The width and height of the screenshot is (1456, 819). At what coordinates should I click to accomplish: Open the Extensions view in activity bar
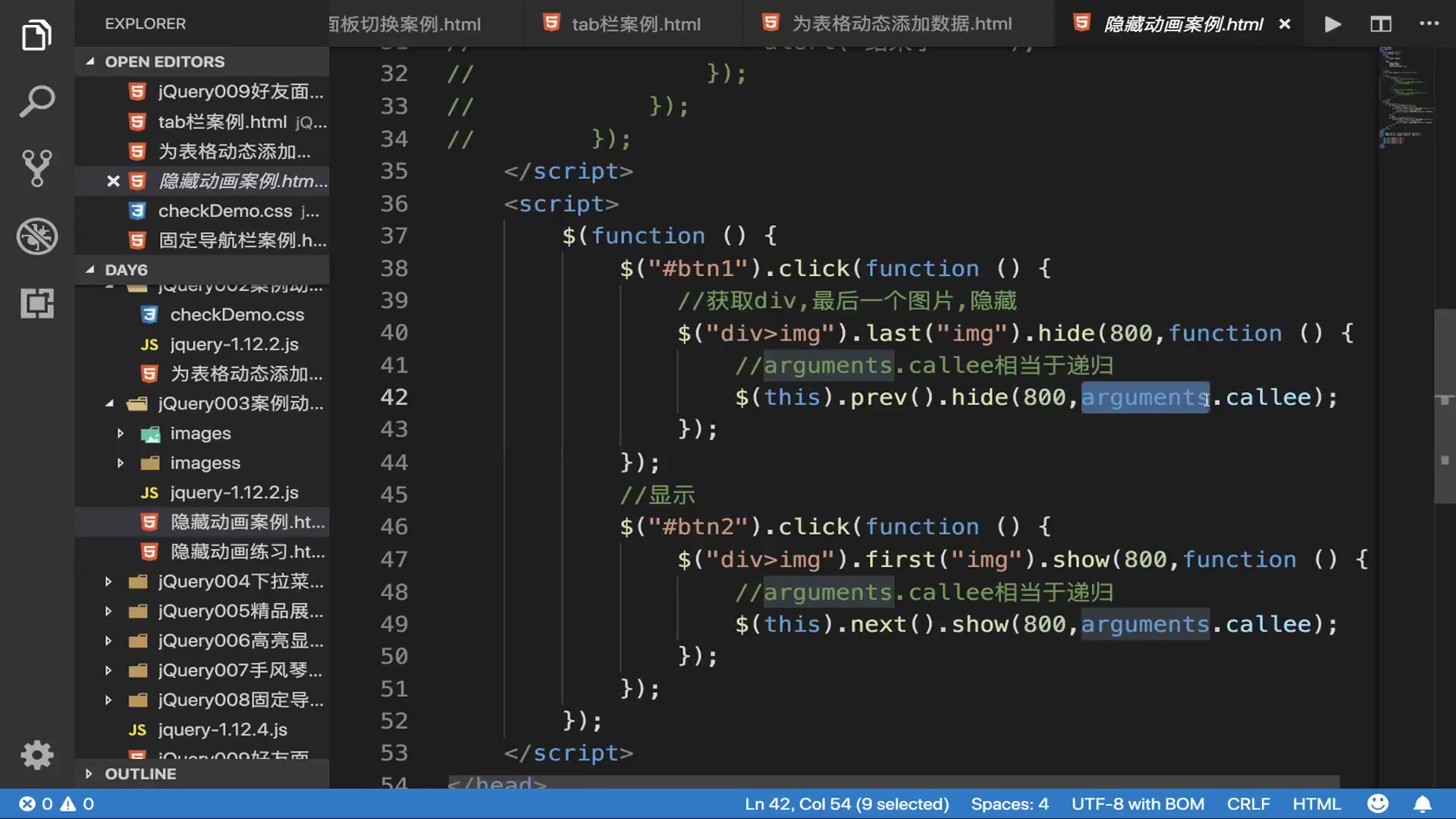pyautogui.click(x=36, y=303)
